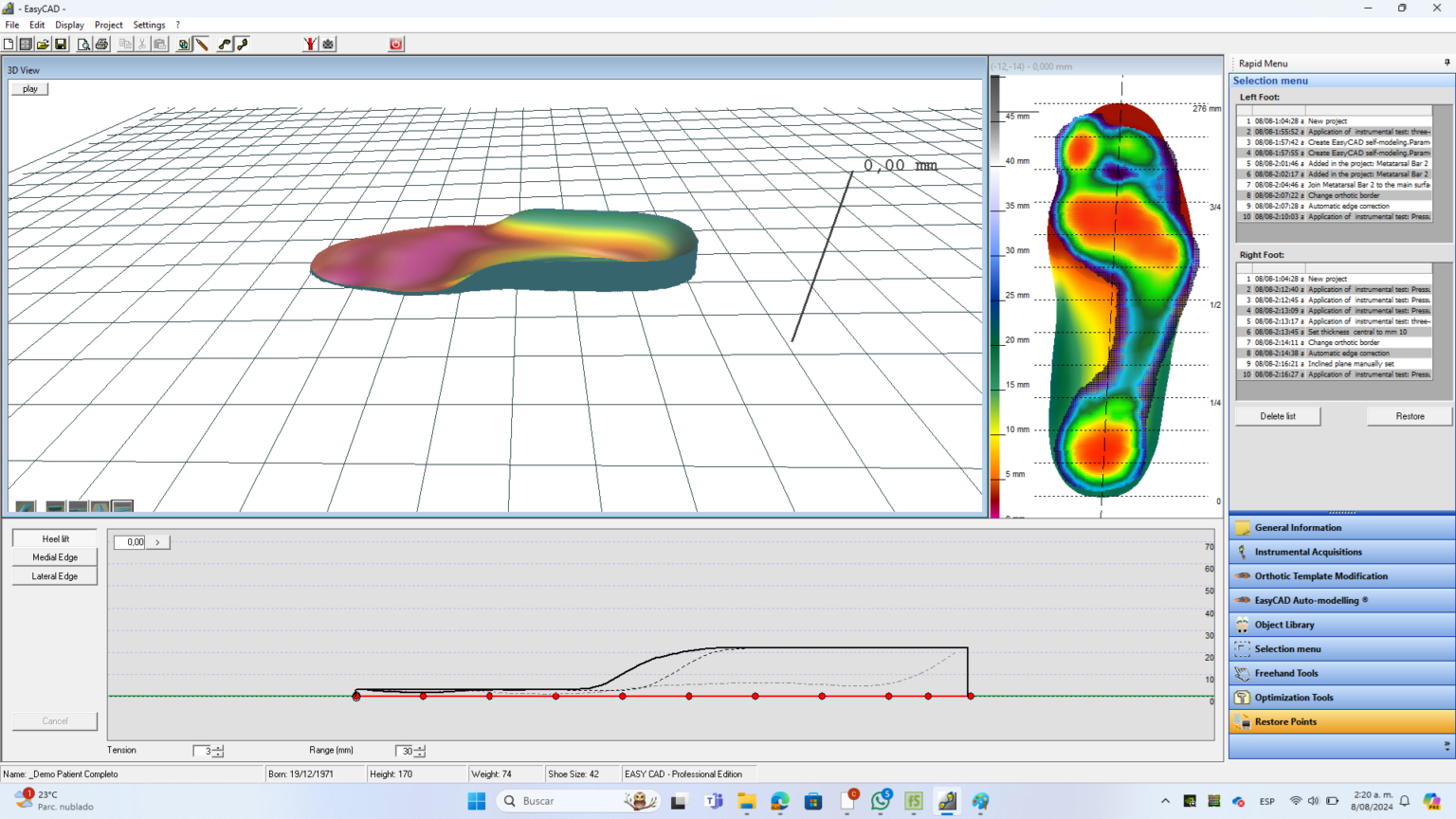The image size is (1456, 819).
Task: Save the project with the floppy disk icon
Action: tap(60, 44)
